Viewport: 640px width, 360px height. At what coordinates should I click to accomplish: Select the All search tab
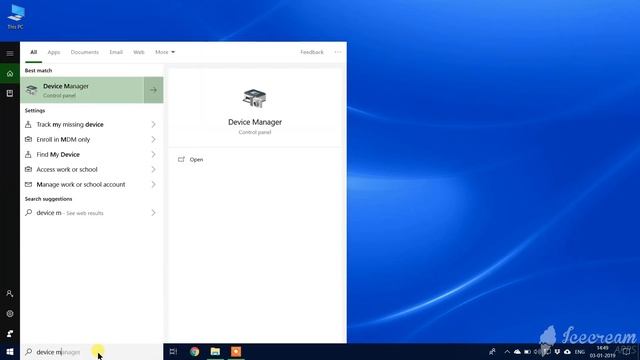pyautogui.click(x=33, y=52)
